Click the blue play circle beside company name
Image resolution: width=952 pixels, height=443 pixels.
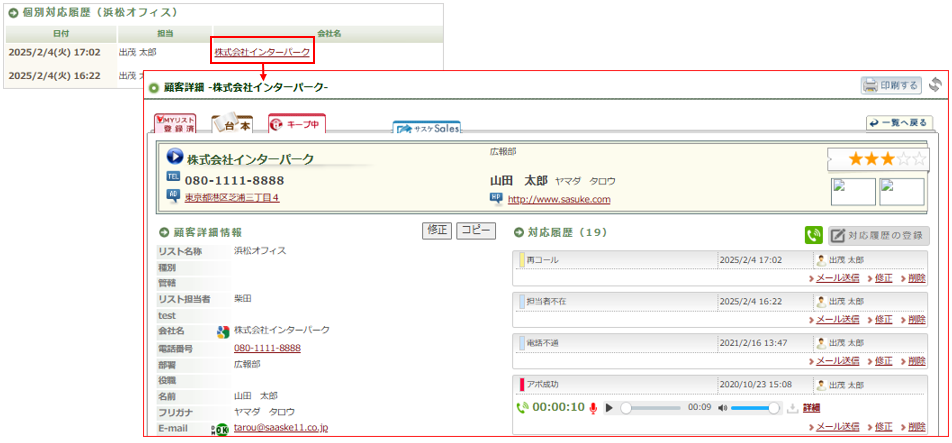point(174,157)
